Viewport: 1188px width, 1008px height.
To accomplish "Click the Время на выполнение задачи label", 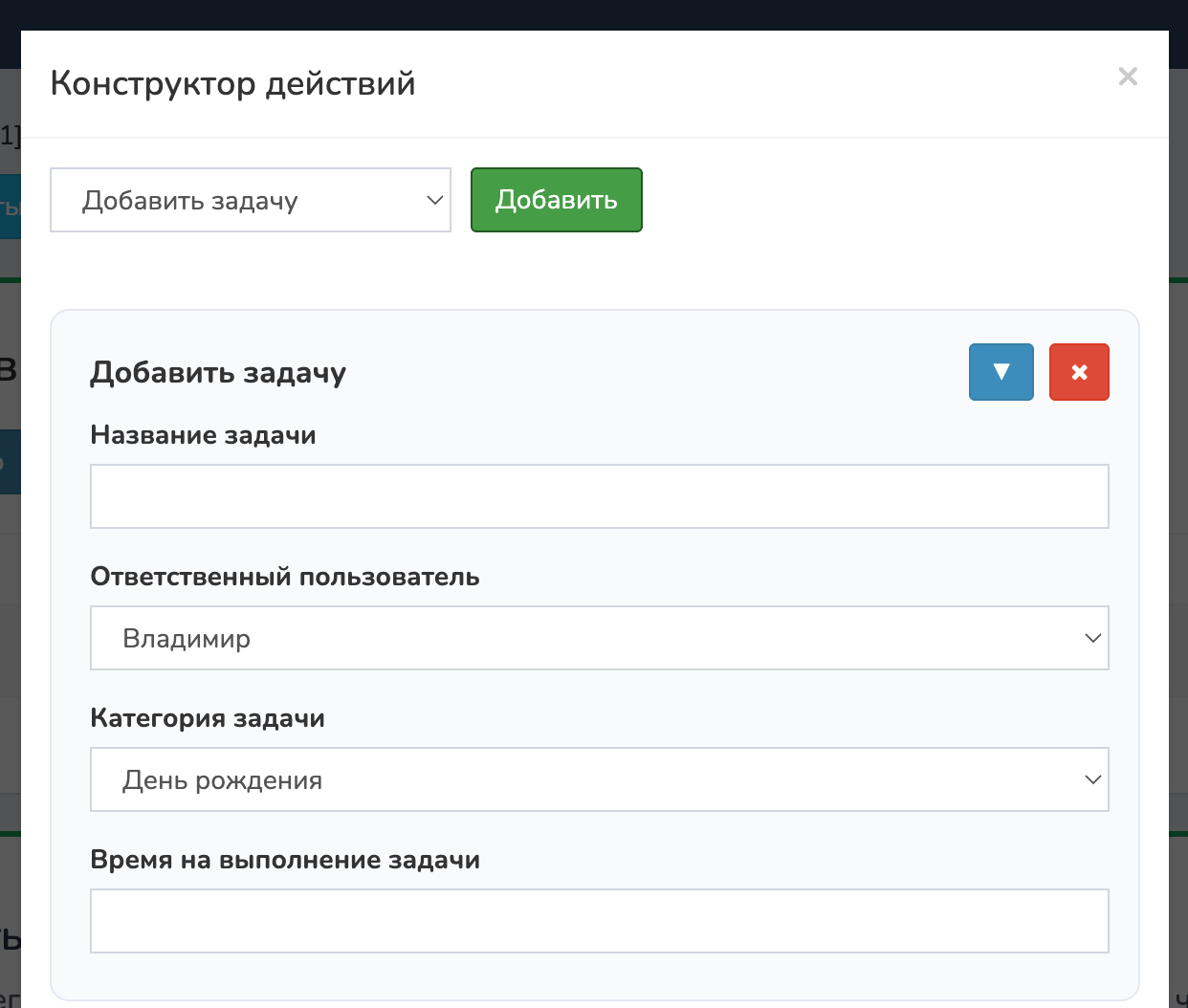I will pos(285,860).
